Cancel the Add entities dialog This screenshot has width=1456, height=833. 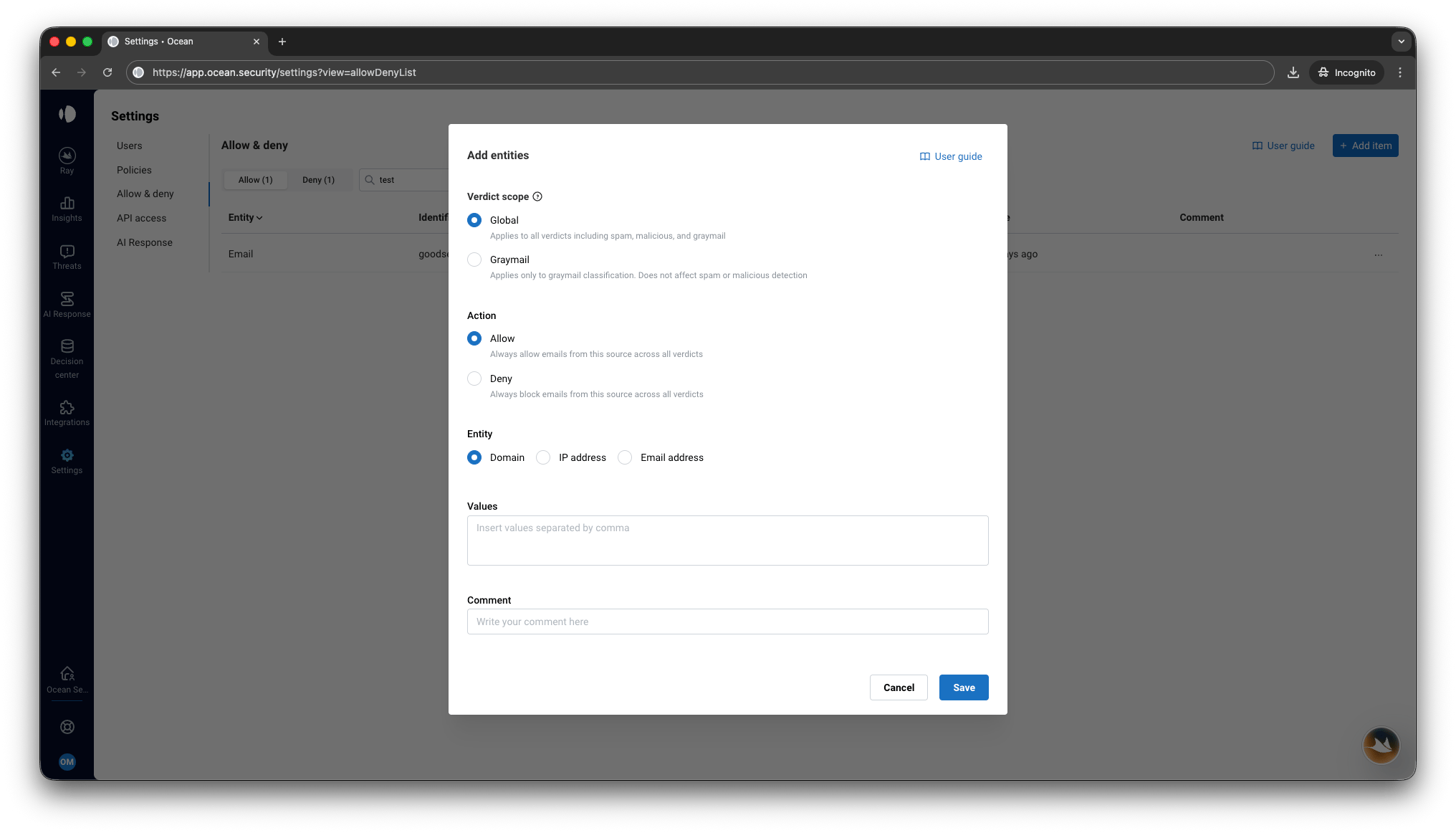[899, 687]
